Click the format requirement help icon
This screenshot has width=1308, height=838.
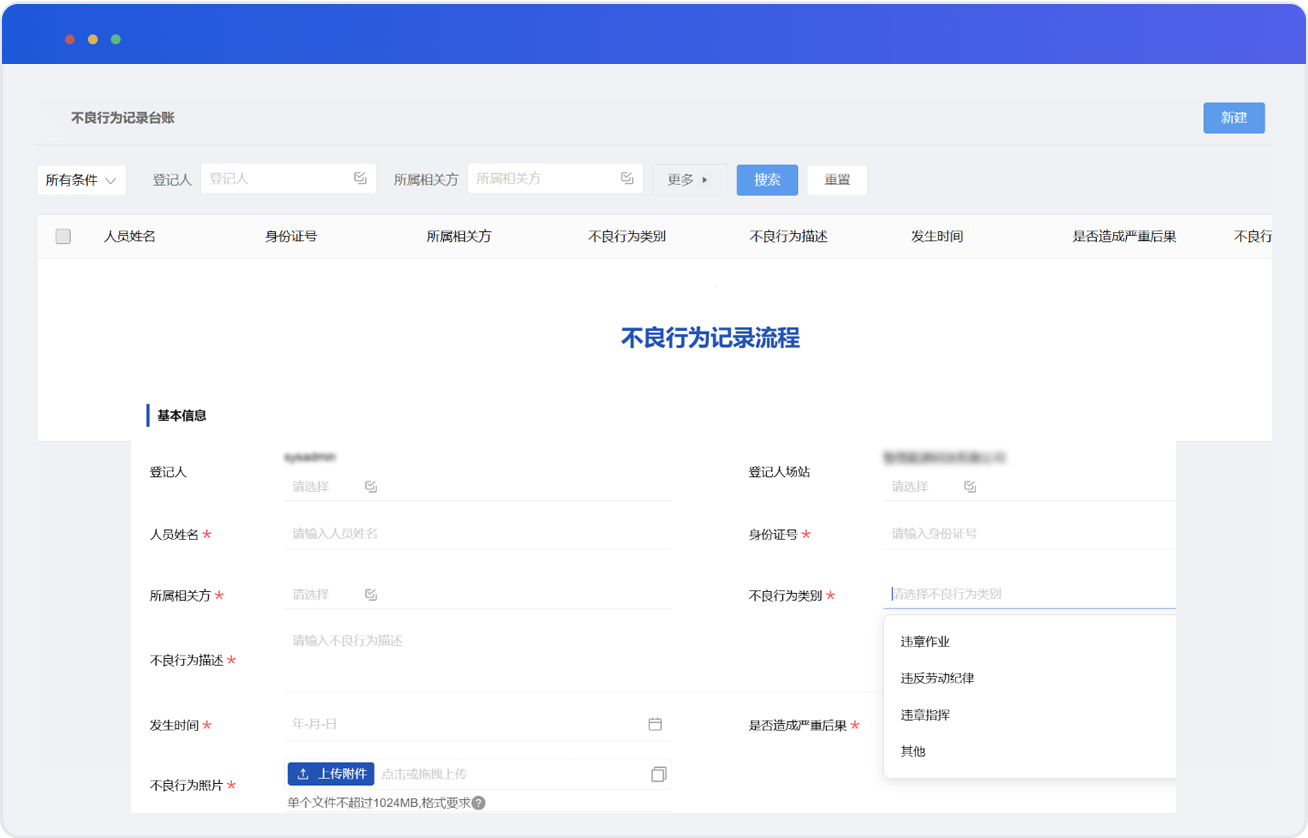[479, 803]
